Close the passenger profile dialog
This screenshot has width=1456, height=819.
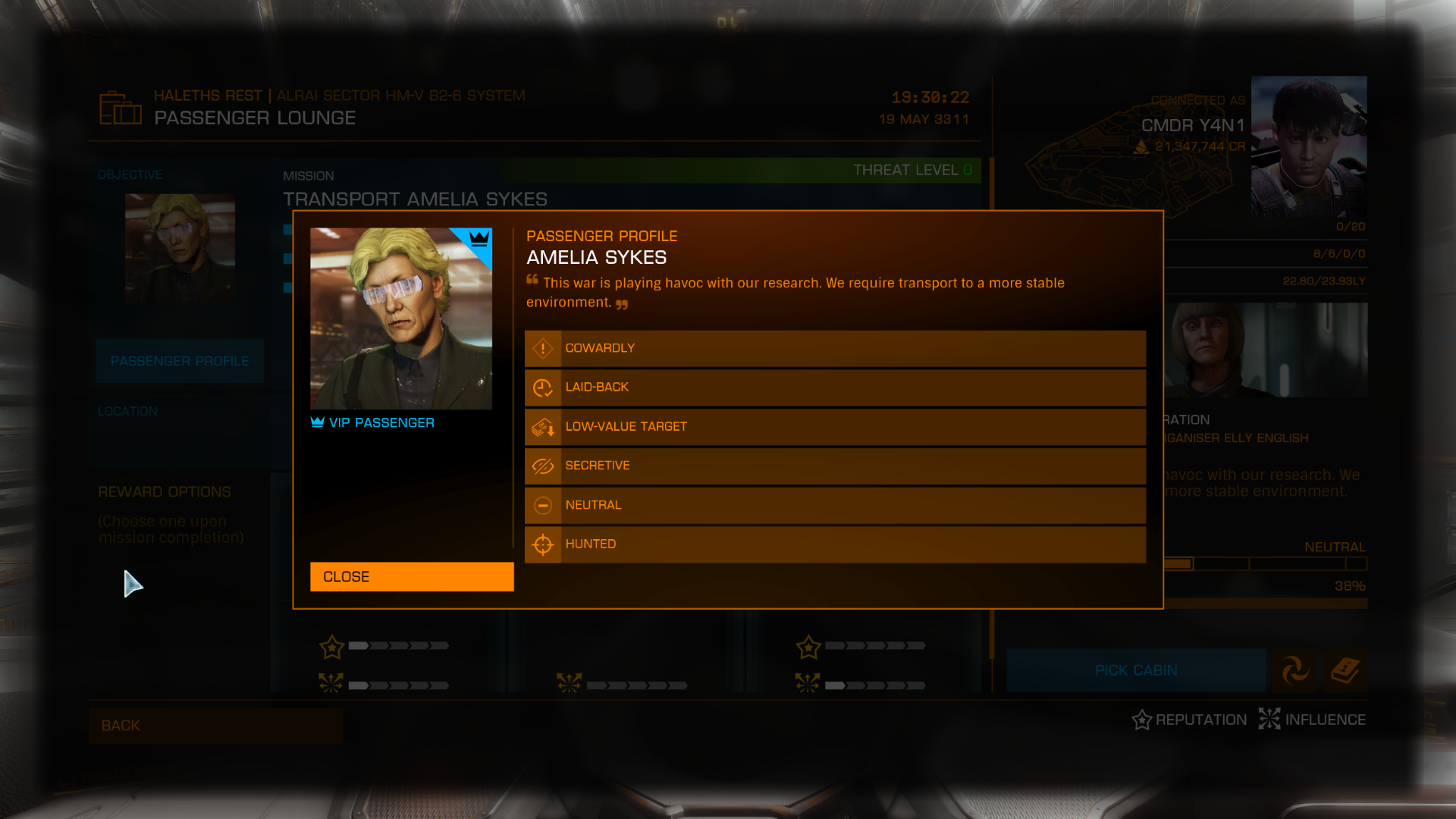tap(412, 576)
